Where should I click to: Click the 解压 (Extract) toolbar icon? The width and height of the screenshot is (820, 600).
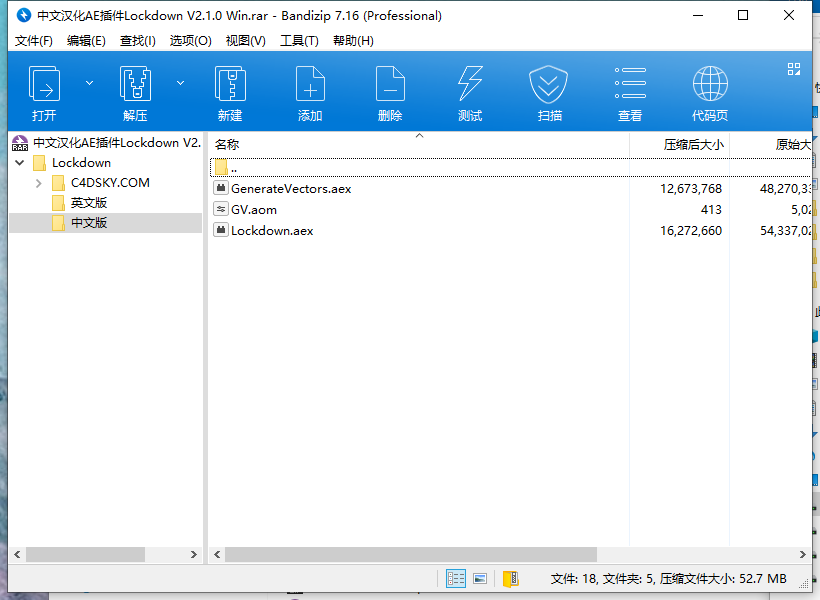[x=135, y=83]
